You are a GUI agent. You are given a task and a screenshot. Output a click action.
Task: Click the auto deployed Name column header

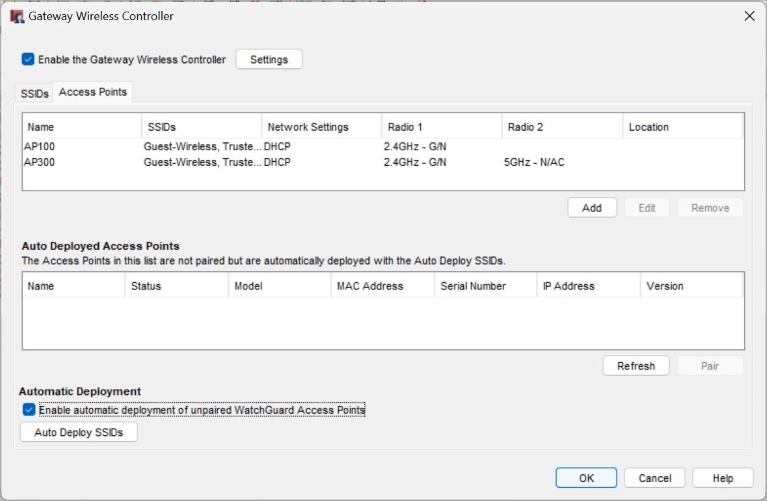point(73,286)
